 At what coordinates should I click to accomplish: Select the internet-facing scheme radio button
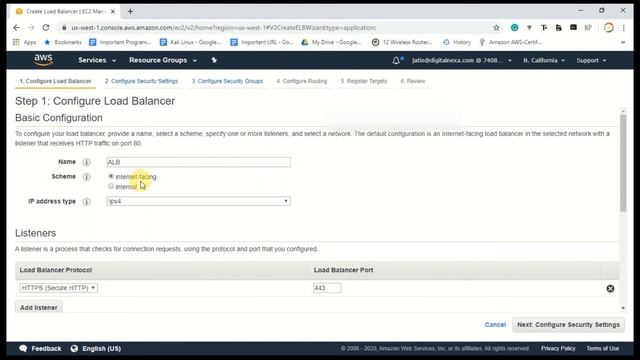click(111, 176)
